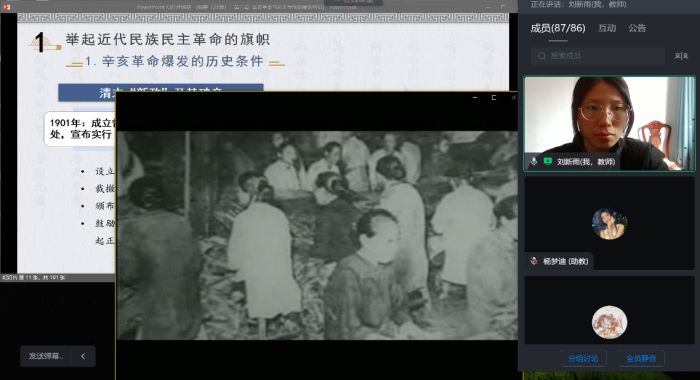
Task: Click the search magnifier icon in members panel
Action: click(x=542, y=56)
